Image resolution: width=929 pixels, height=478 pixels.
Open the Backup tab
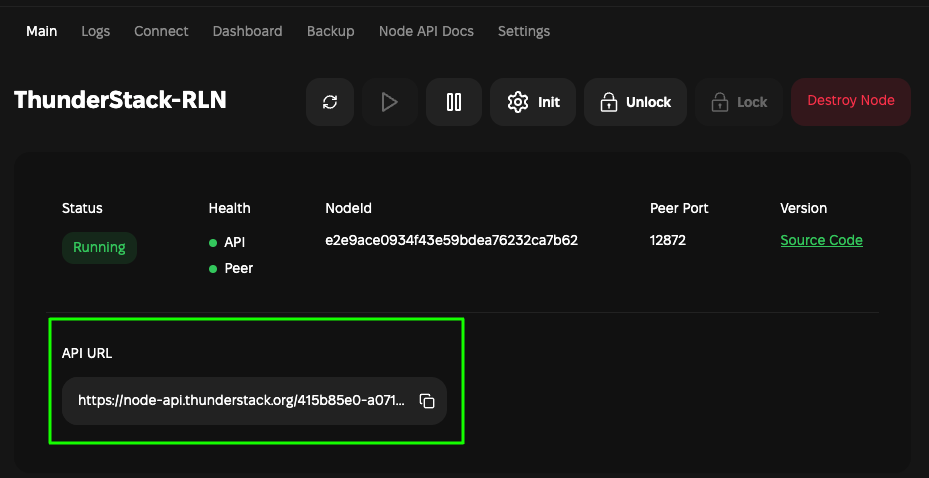coord(330,31)
